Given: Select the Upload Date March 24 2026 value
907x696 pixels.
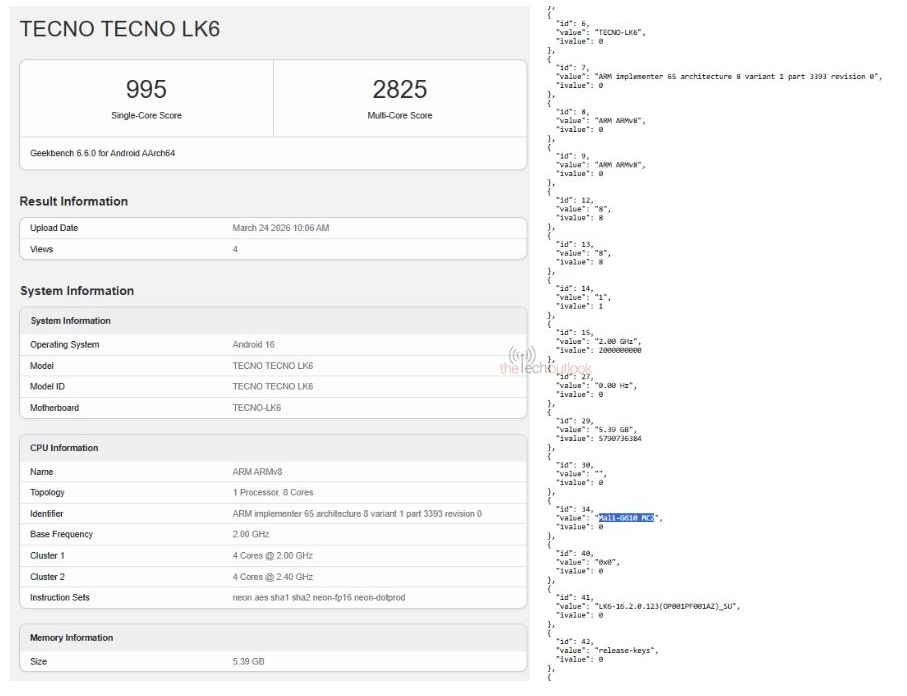Looking at the screenshot, I should coord(274,228).
